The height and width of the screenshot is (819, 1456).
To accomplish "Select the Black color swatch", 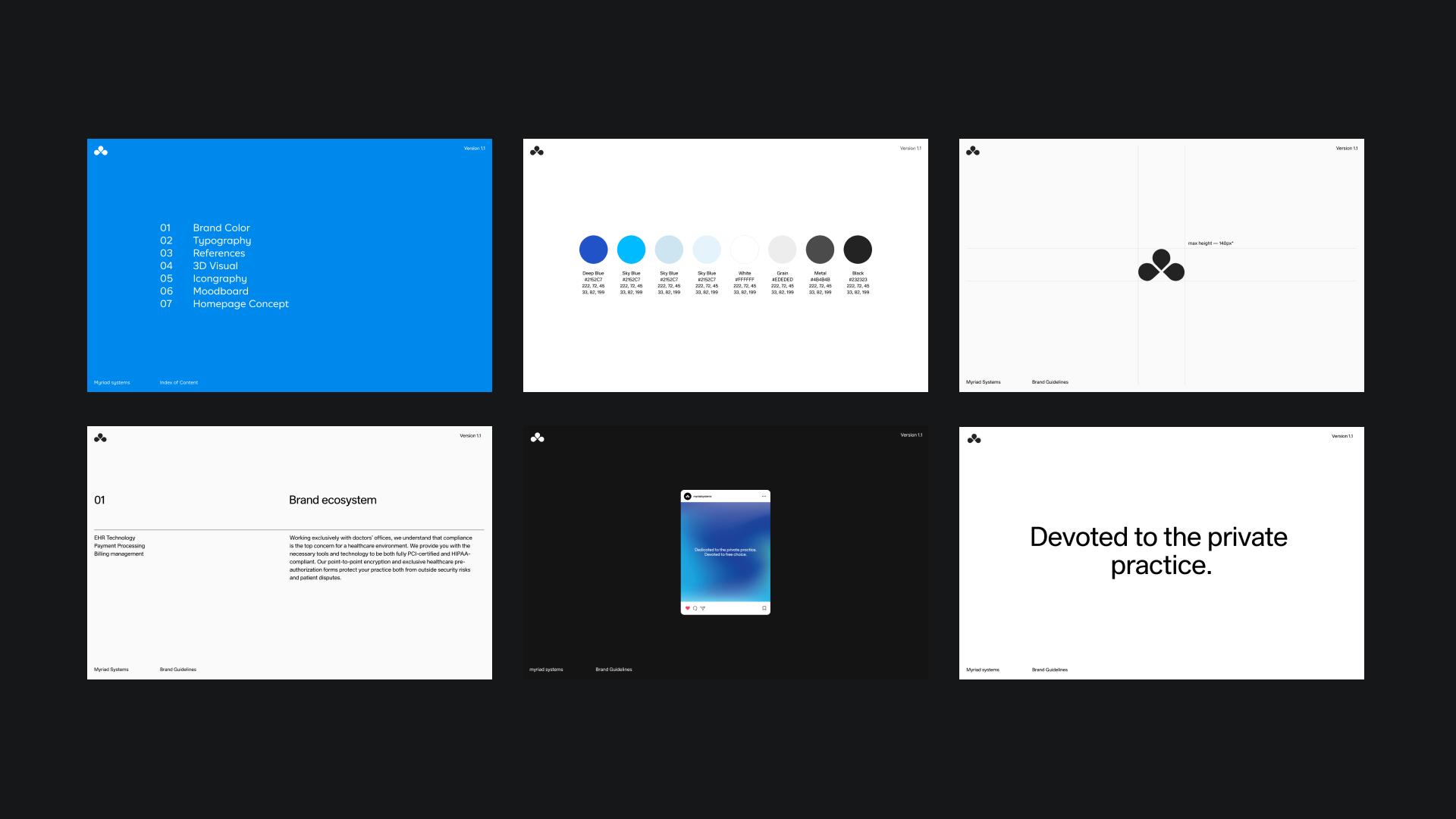I will 858,249.
